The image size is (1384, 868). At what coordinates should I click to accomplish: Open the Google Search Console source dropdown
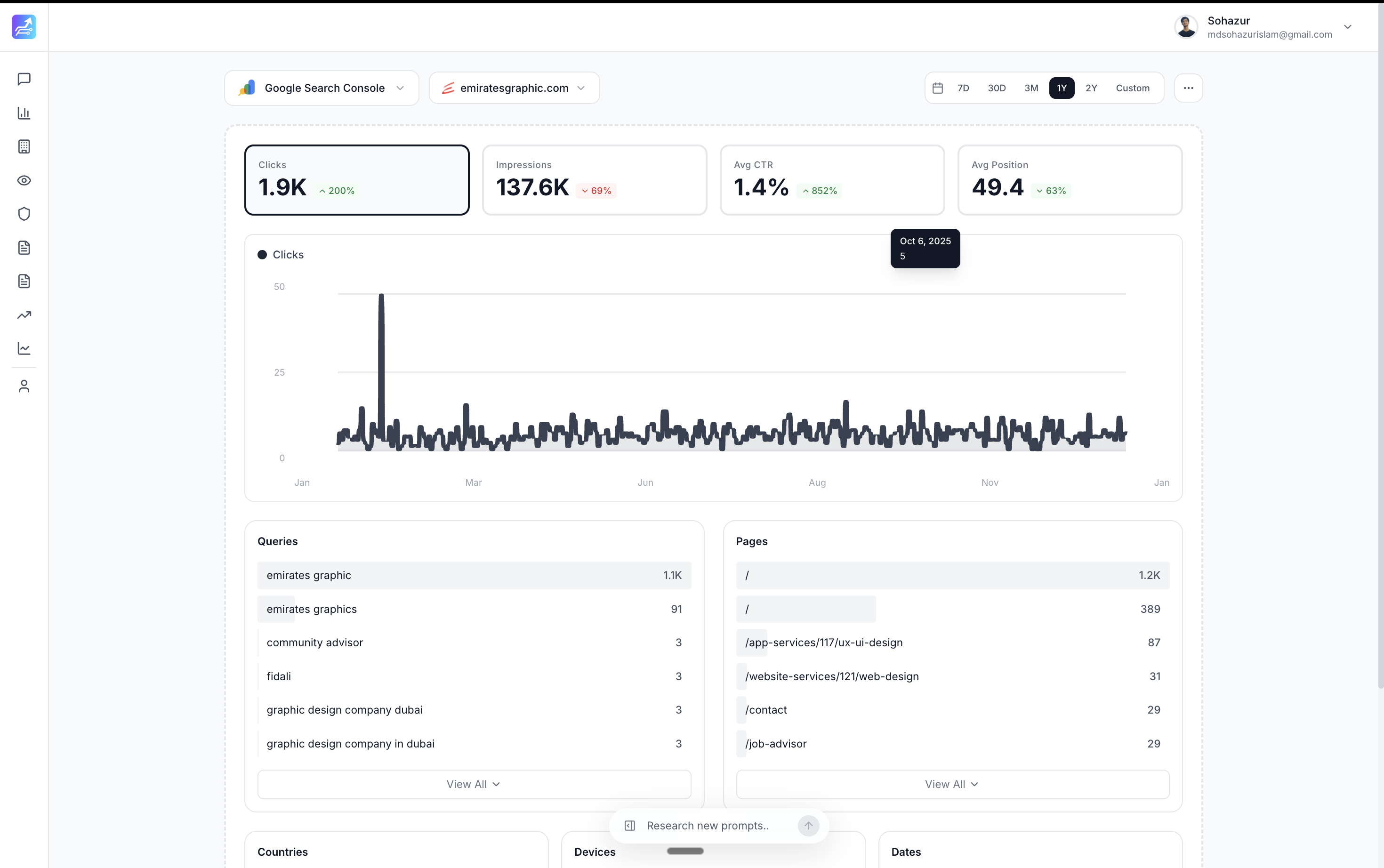click(322, 88)
